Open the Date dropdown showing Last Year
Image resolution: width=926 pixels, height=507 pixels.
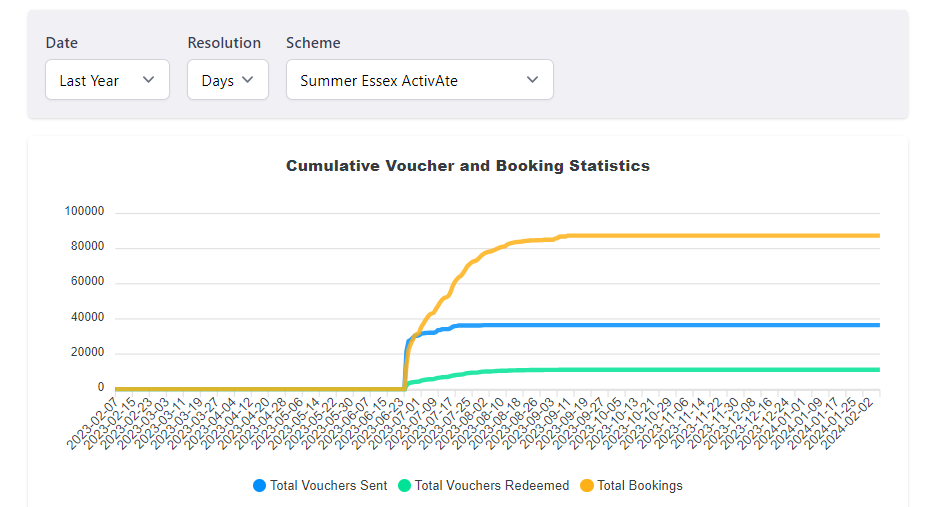pyautogui.click(x=107, y=80)
